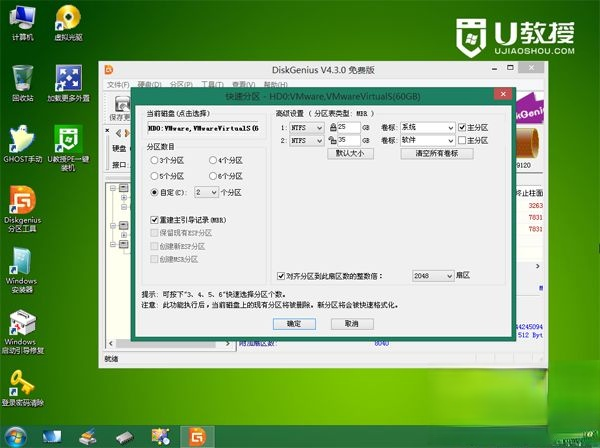
Task: Open the 文件(F) menu in DiskGenius
Action: 118,85
